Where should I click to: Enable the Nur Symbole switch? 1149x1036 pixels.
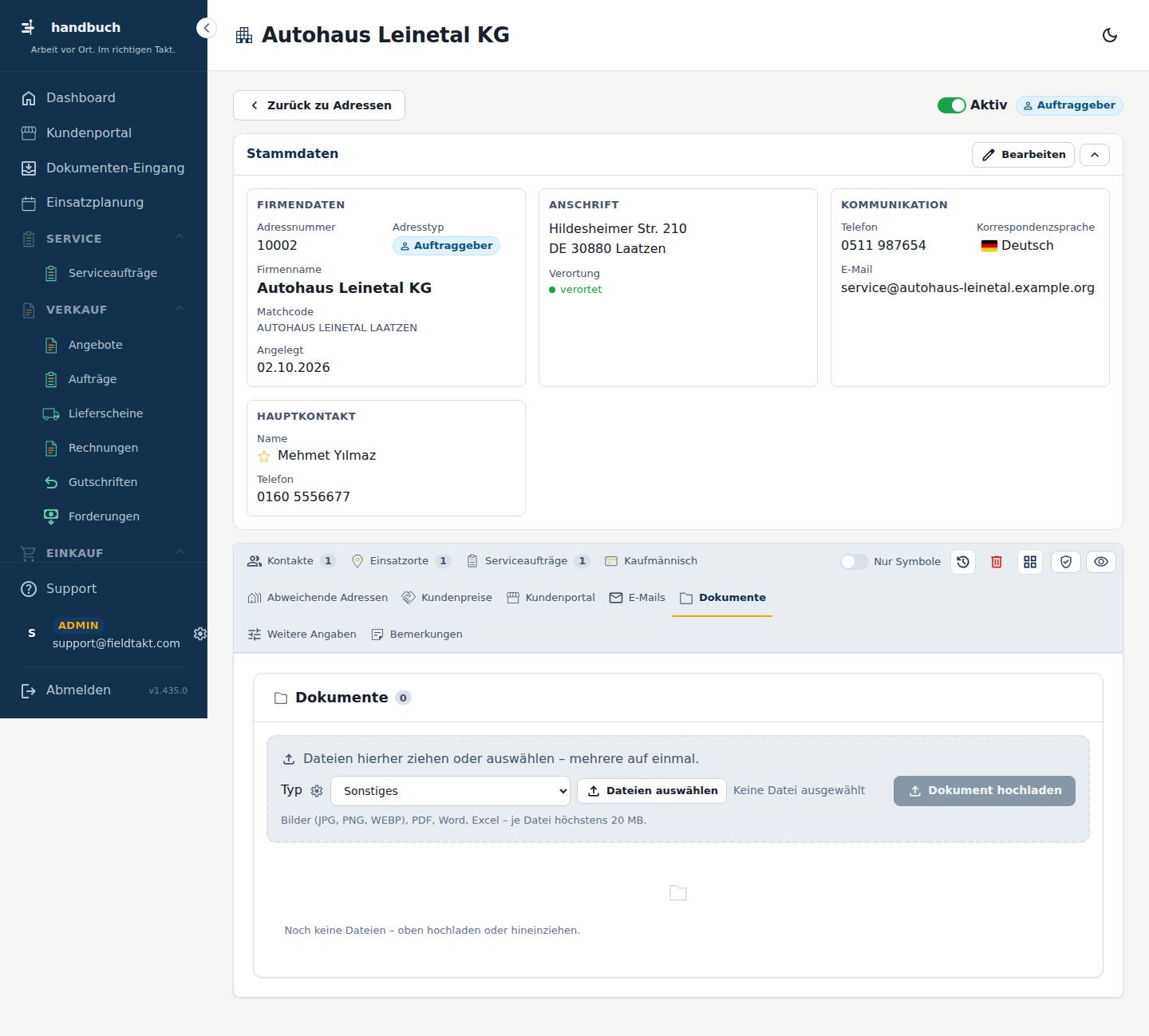point(854,562)
